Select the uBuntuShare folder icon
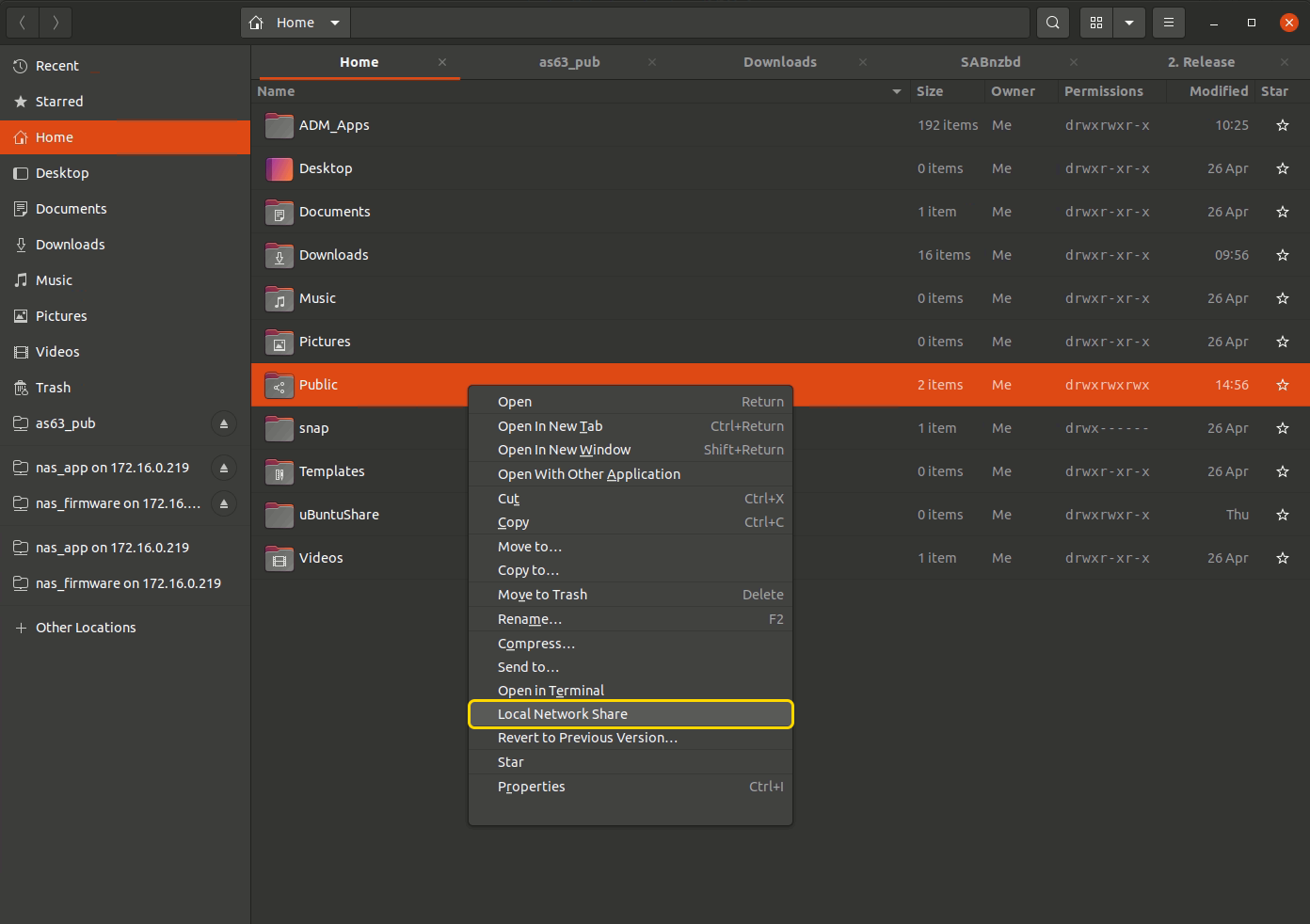 (x=279, y=515)
